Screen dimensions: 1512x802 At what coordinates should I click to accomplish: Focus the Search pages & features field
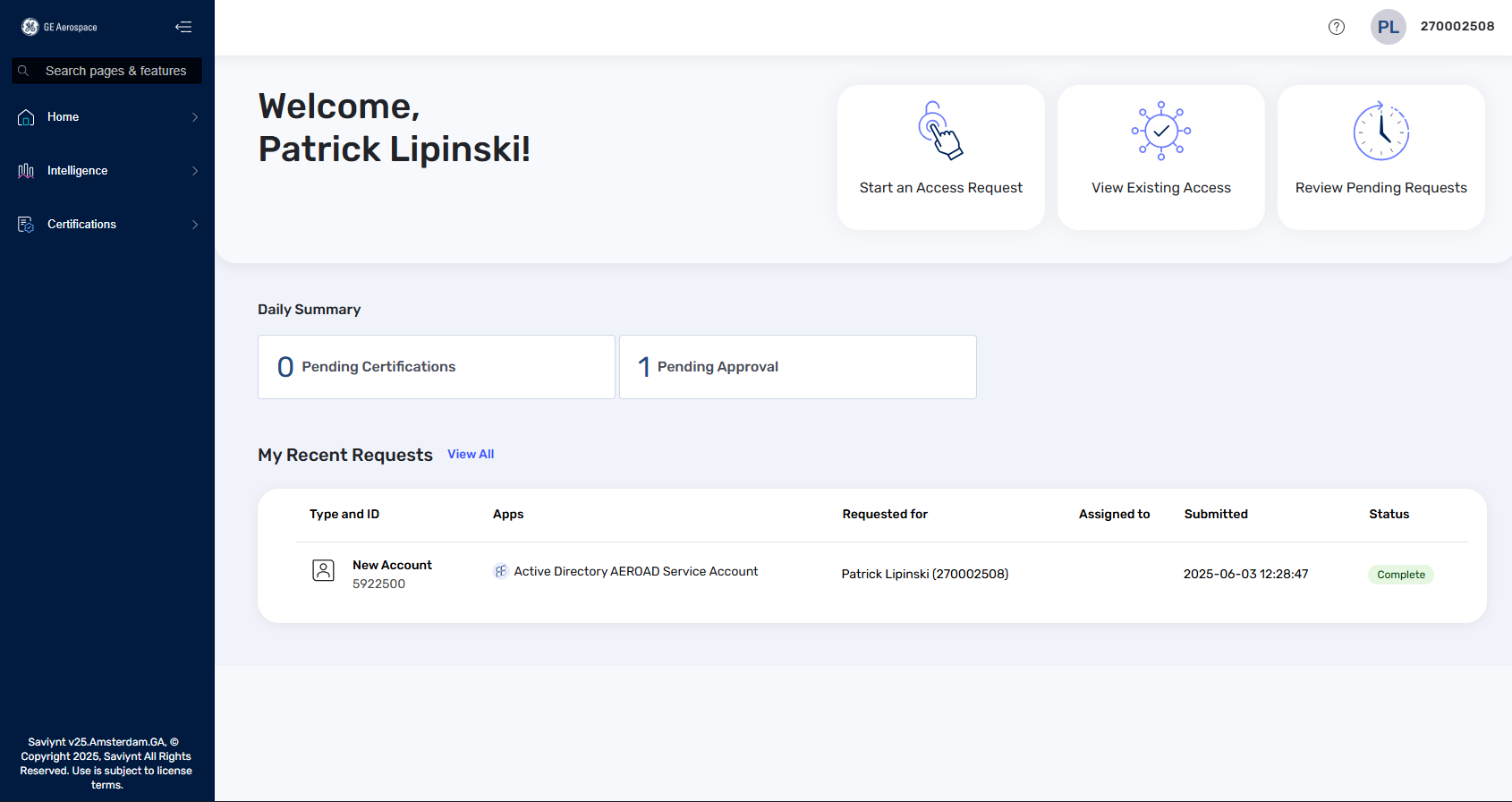pyautogui.click(x=116, y=71)
